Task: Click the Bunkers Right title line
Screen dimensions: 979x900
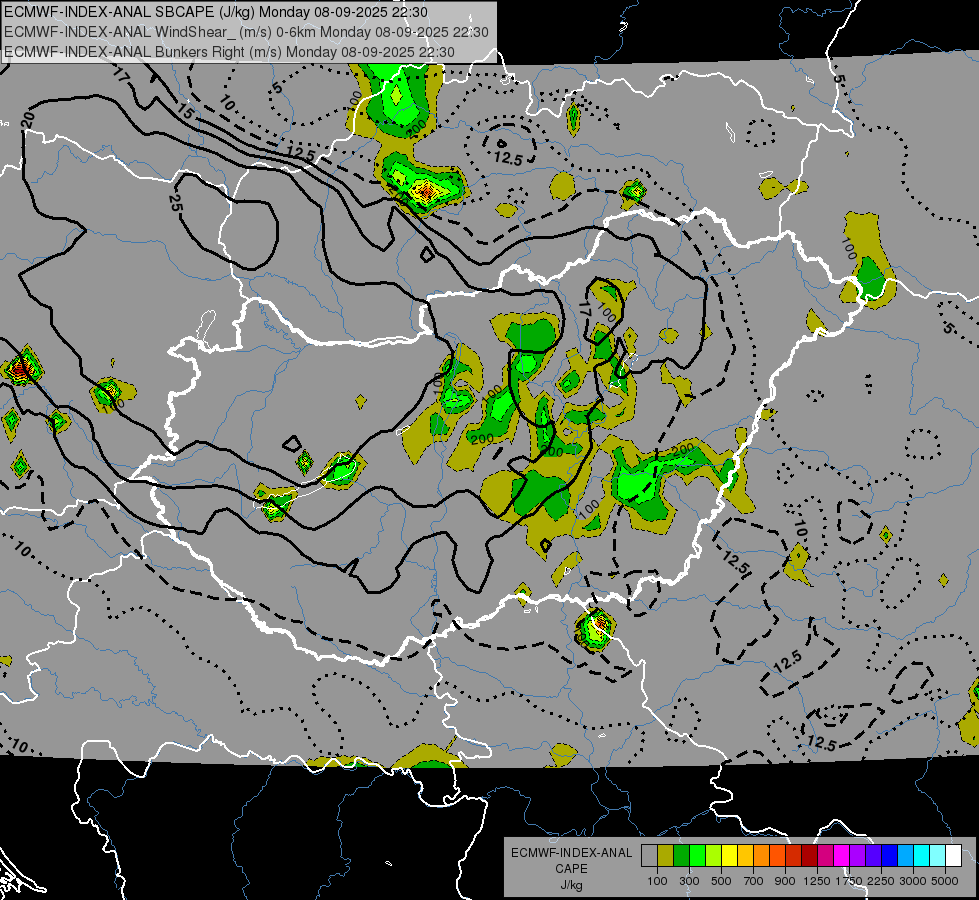Action: coord(229,52)
